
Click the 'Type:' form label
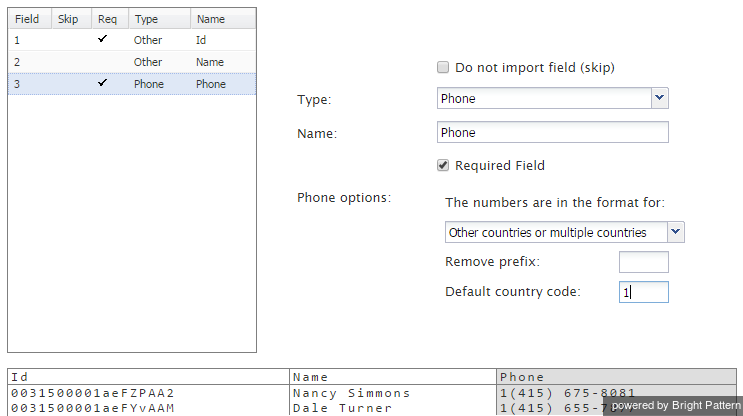[314, 99]
